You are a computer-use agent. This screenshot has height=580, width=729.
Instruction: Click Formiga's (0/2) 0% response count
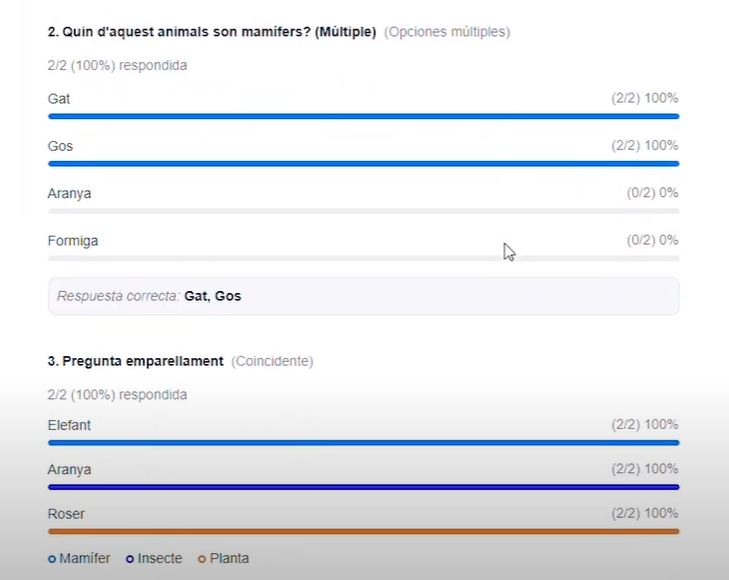coord(652,241)
